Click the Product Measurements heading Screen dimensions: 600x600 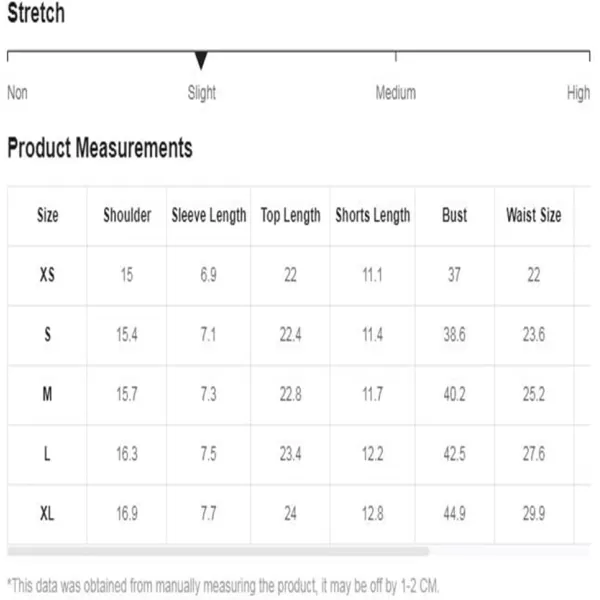(100, 148)
